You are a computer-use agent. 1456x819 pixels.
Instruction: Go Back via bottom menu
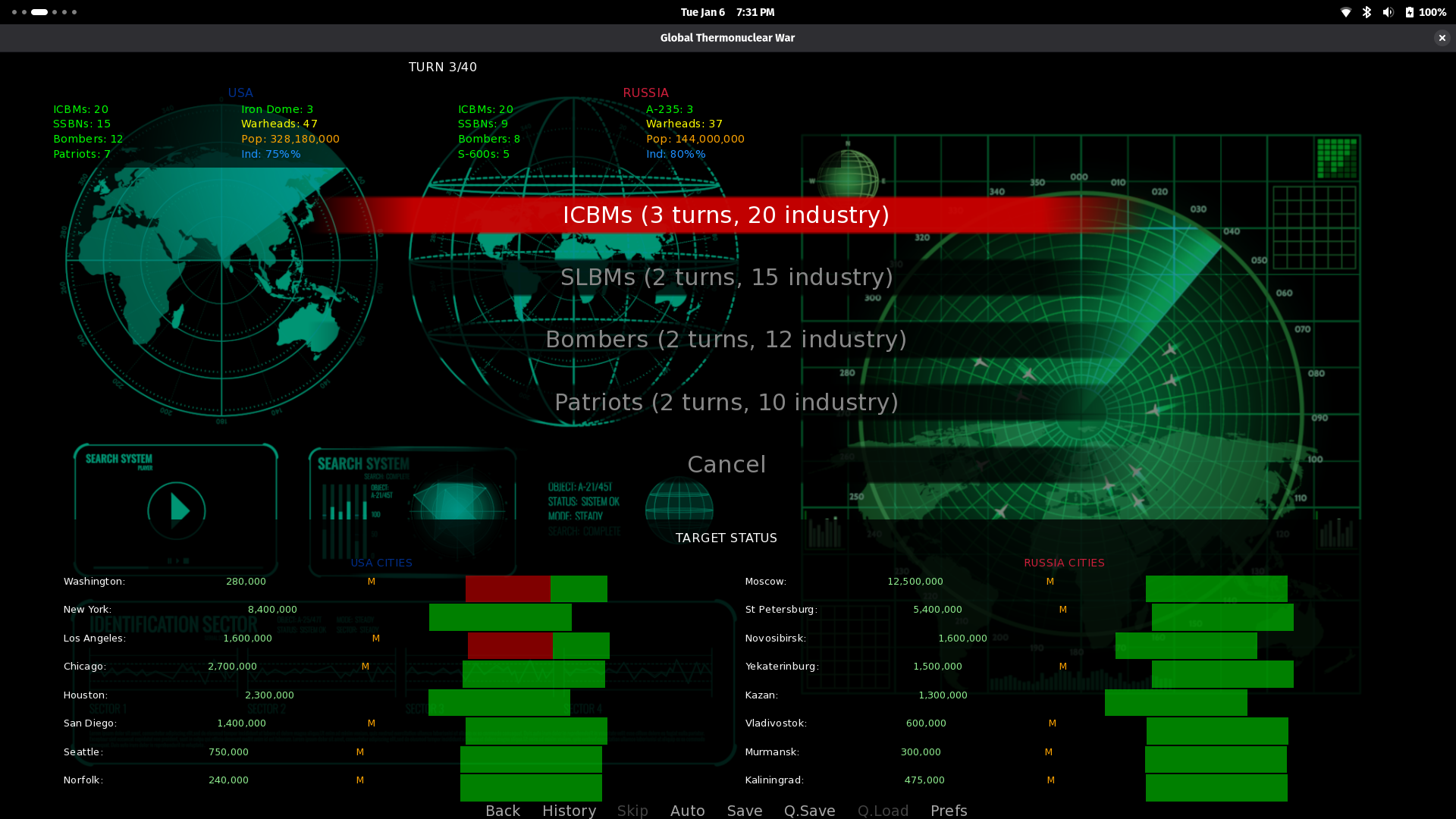point(503,811)
